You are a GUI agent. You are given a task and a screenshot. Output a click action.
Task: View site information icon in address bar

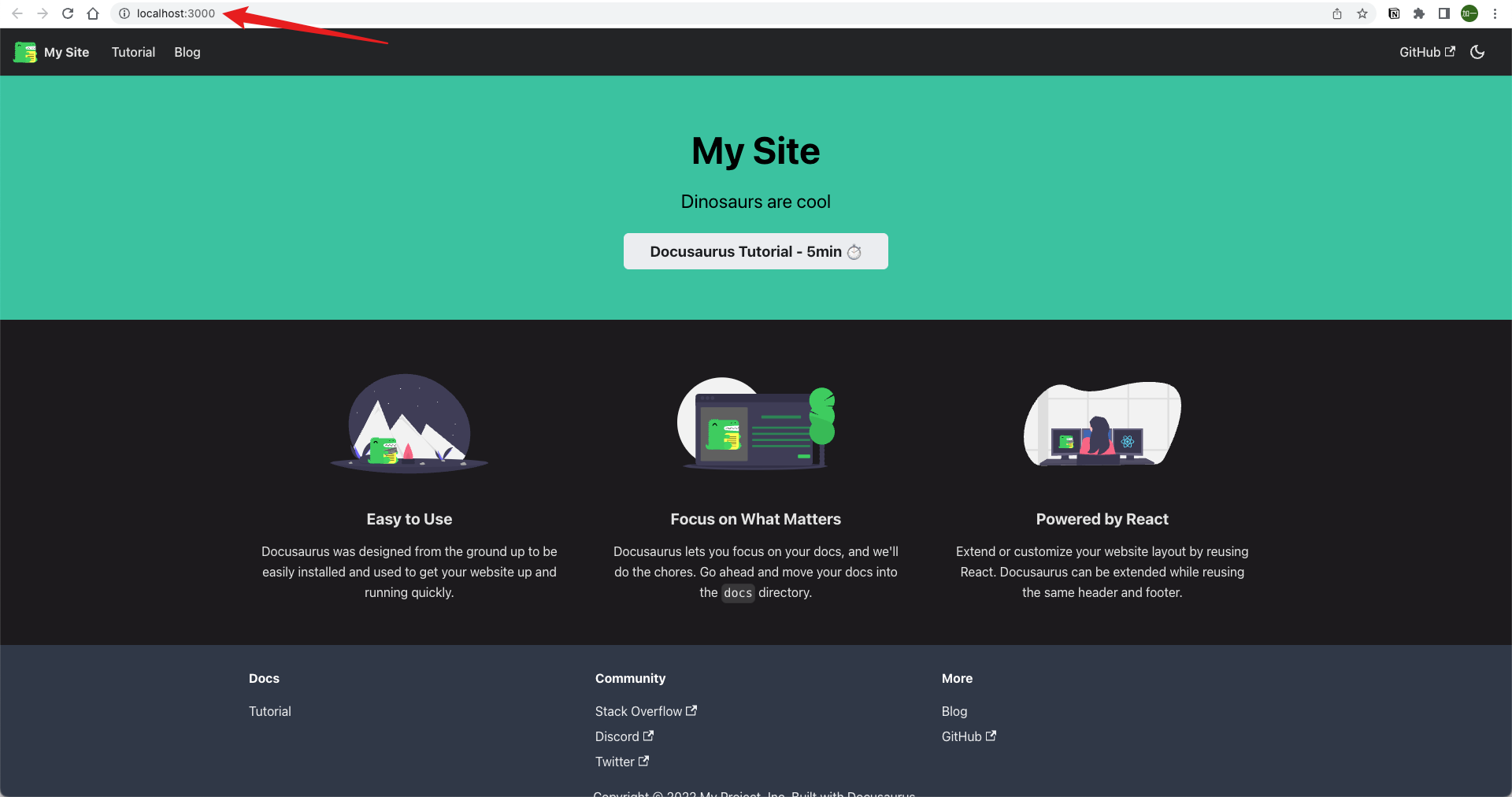124,13
